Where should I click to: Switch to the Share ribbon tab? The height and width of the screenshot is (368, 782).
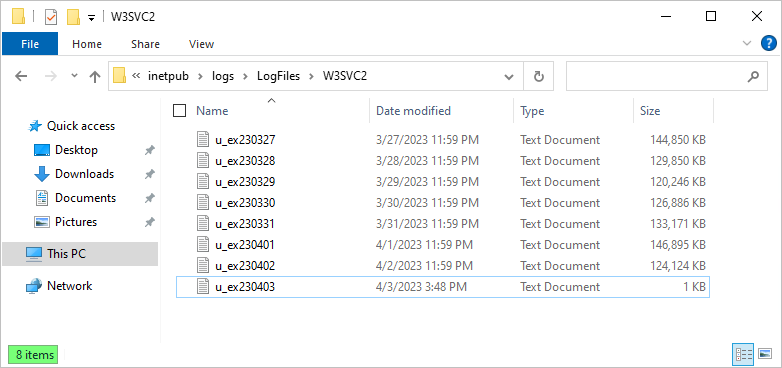(x=145, y=44)
